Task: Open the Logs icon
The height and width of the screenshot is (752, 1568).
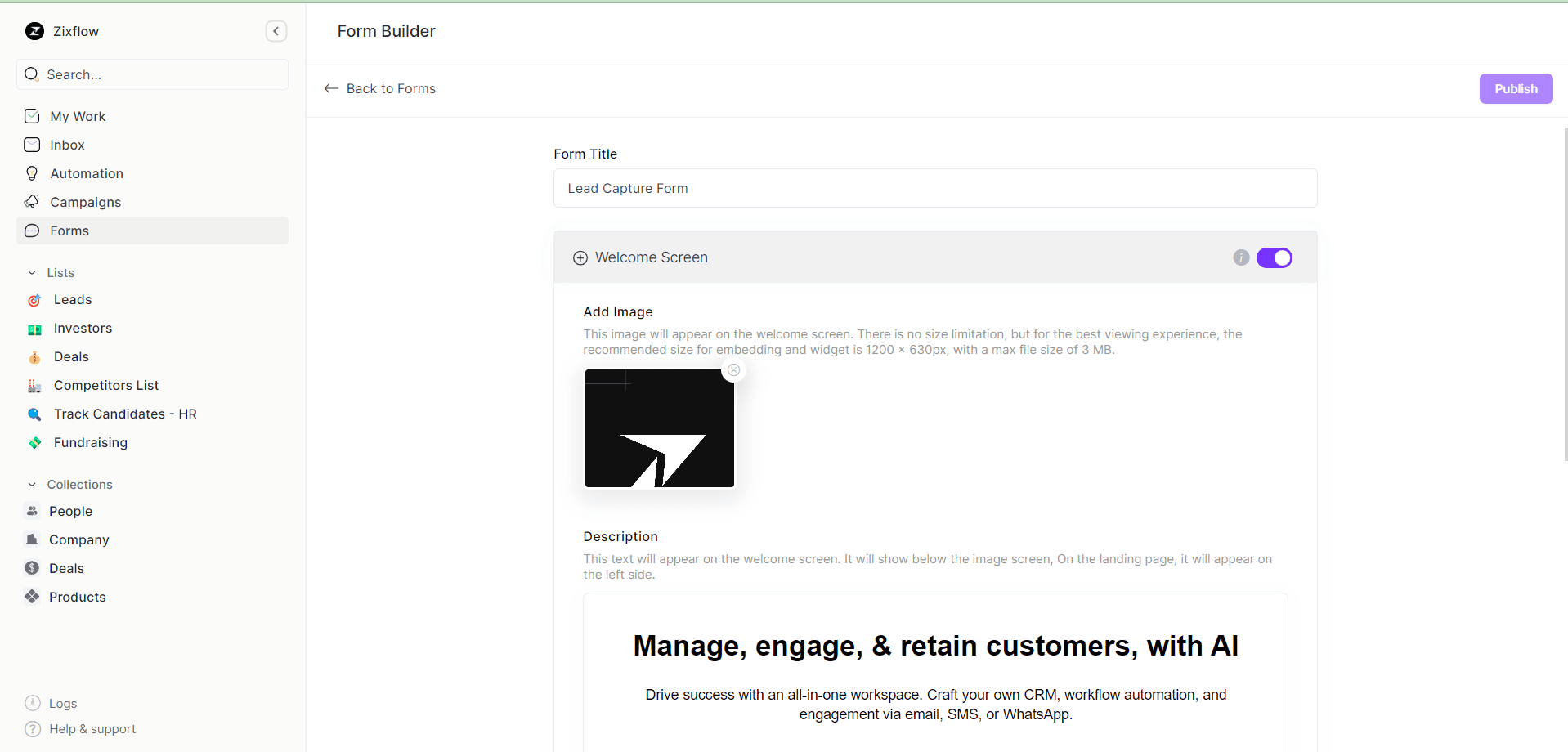Action: point(31,703)
